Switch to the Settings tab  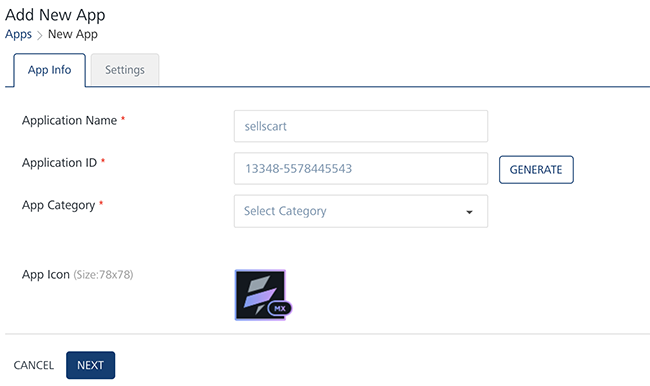125,70
